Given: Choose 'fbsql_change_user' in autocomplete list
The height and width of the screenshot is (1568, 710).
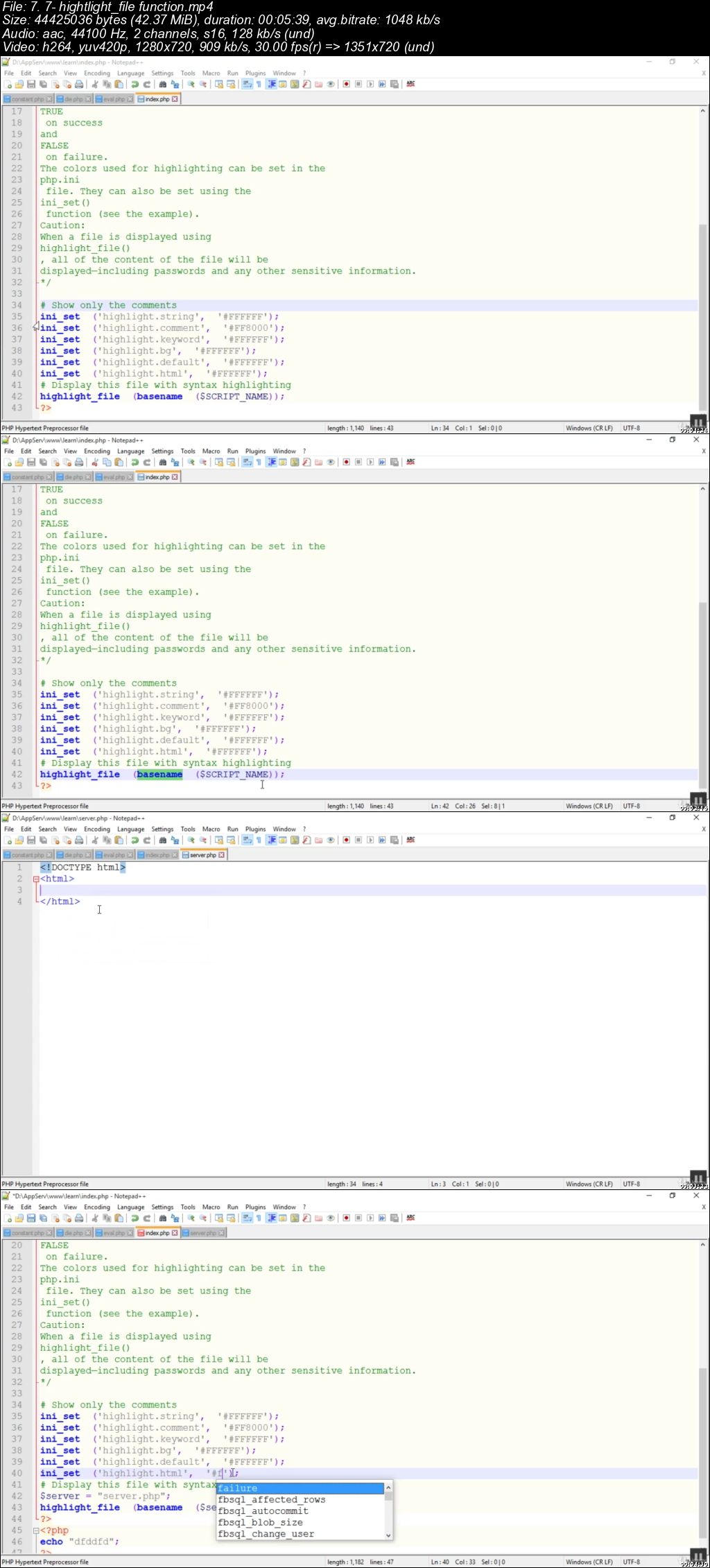Looking at the screenshot, I should point(300,1534).
